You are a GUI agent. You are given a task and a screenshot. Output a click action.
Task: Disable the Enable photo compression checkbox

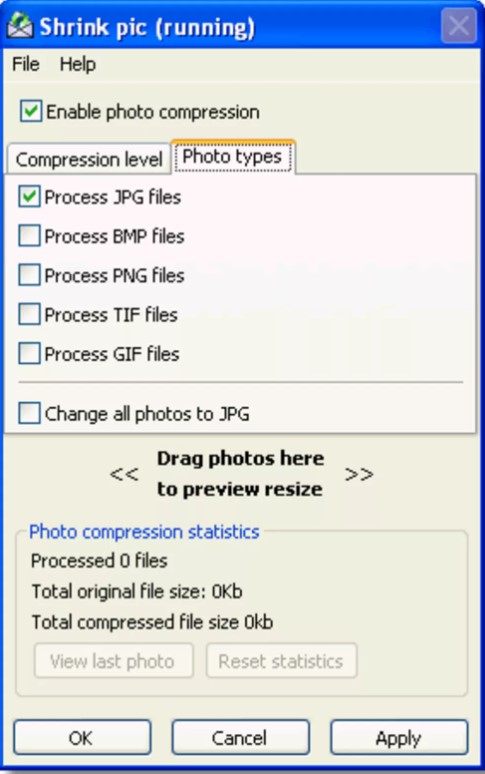(x=31, y=112)
